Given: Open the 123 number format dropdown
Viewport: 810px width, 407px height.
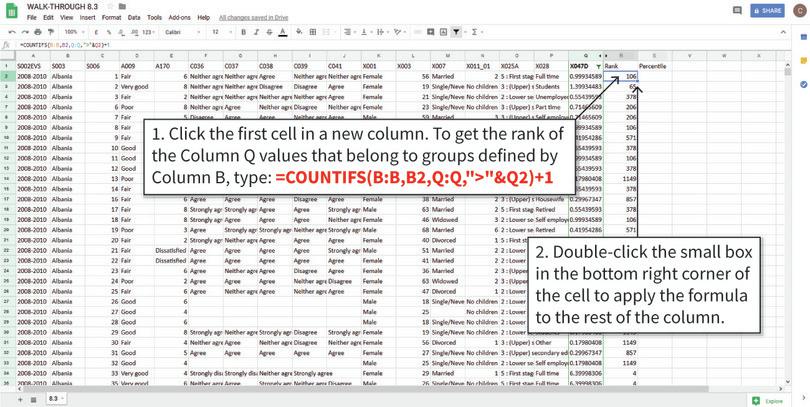Looking at the screenshot, I should pyautogui.click(x=149, y=32).
